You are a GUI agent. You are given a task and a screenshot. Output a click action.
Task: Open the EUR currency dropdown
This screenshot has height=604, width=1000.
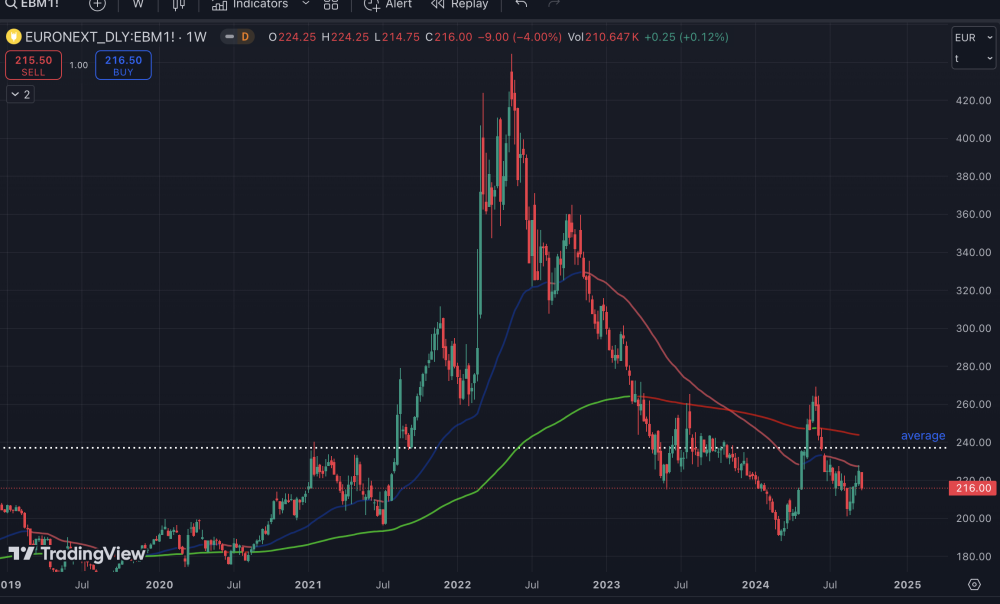973,38
